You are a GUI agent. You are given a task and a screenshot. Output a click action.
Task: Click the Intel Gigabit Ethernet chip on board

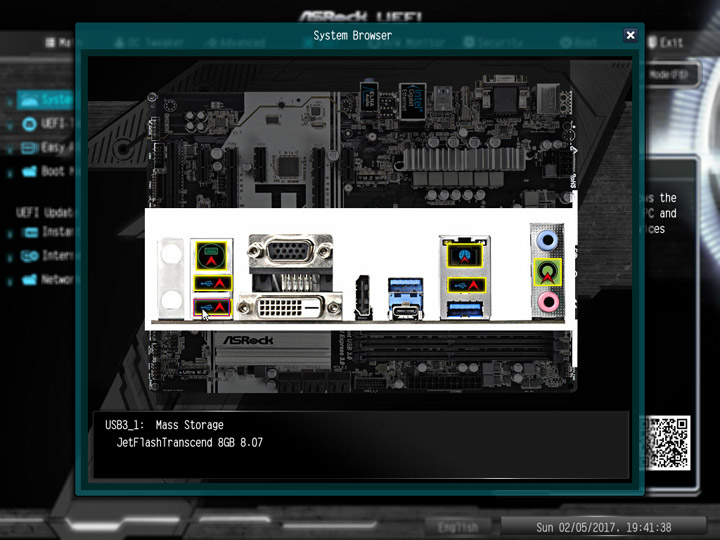[x=412, y=102]
